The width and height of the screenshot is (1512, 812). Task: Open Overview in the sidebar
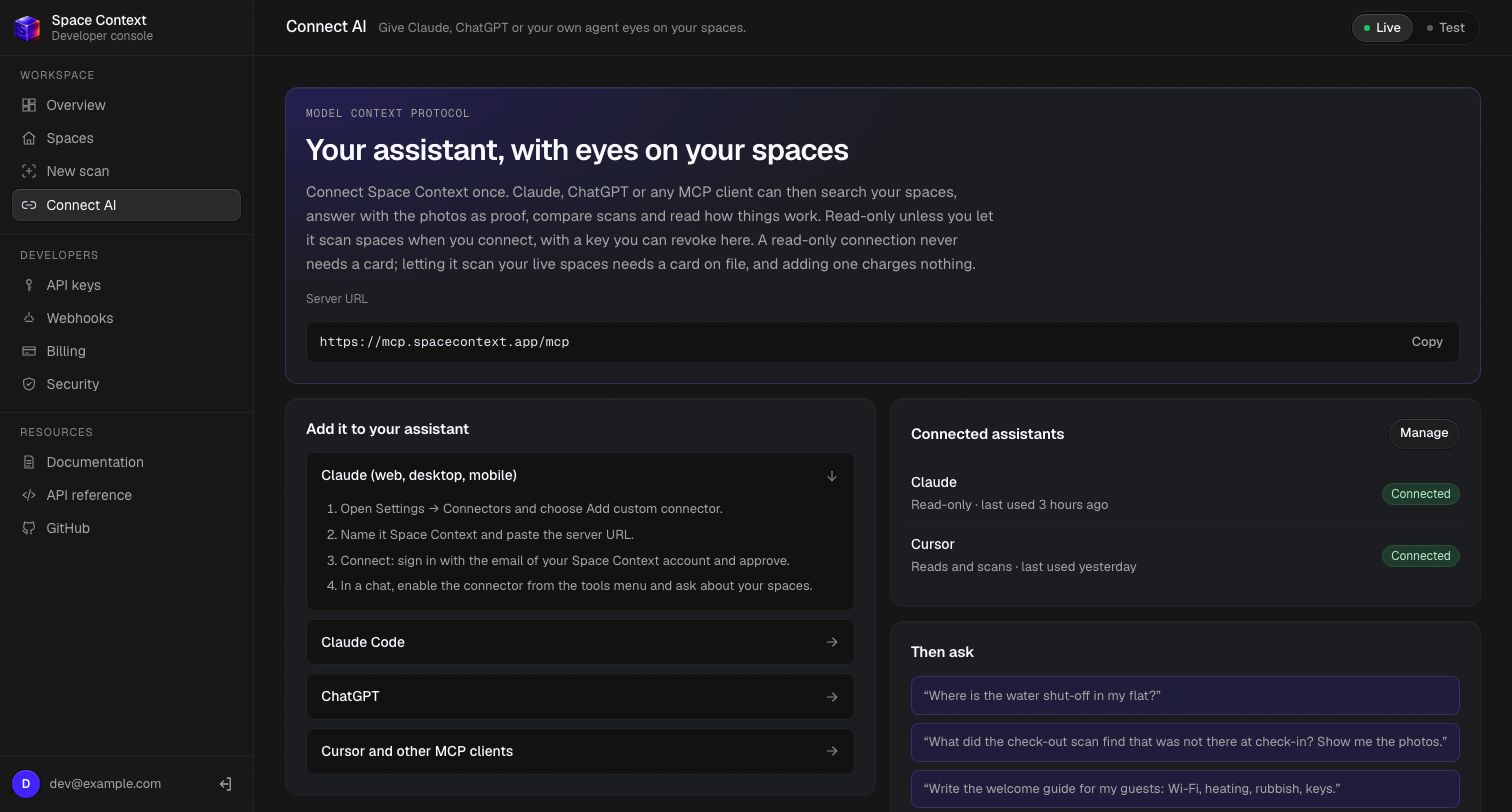[x=126, y=105]
